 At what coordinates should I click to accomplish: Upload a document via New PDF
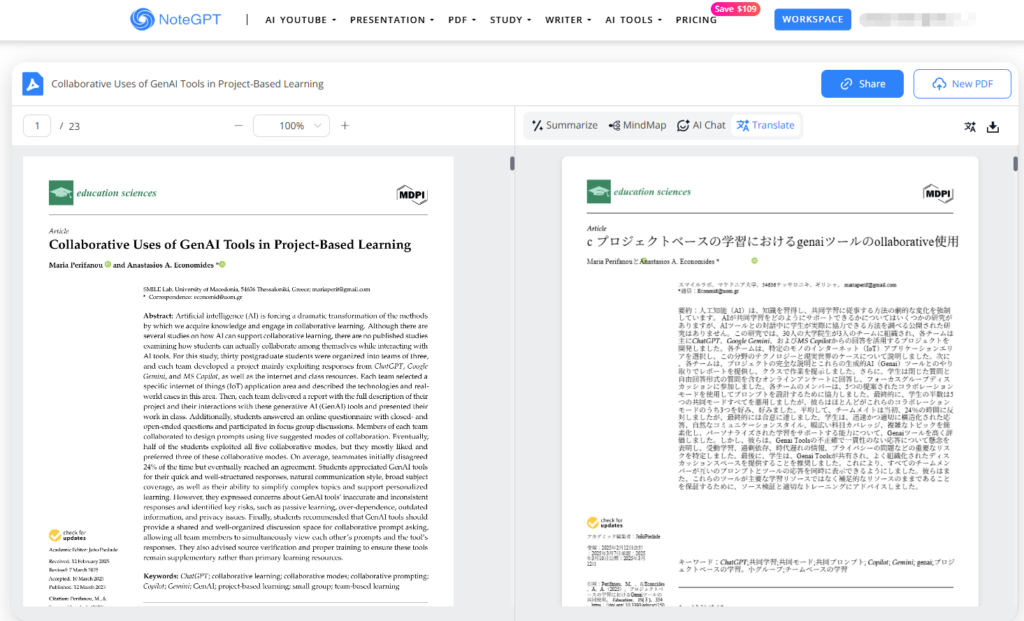click(962, 83)
